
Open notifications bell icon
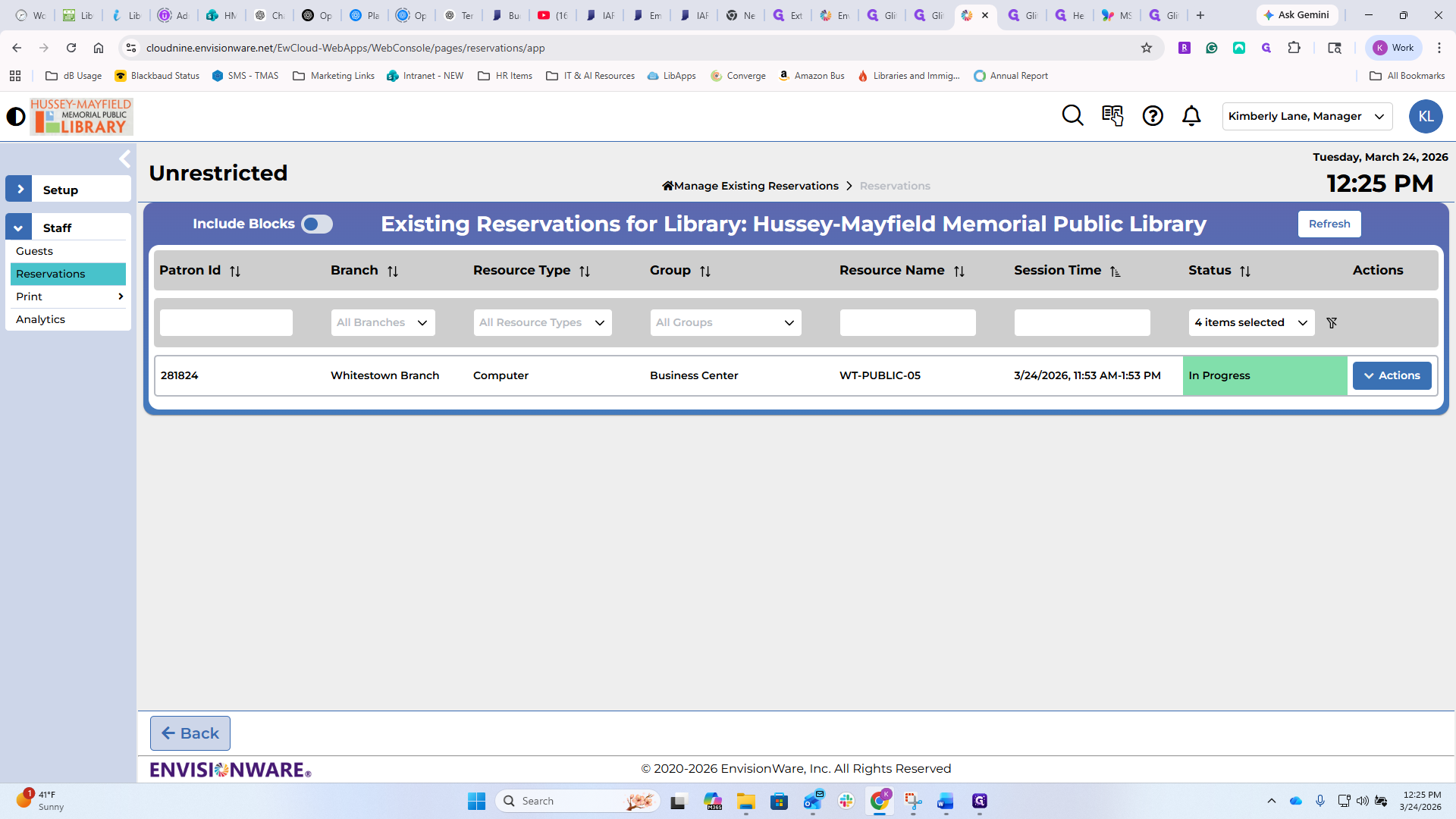coord(1191,115)
